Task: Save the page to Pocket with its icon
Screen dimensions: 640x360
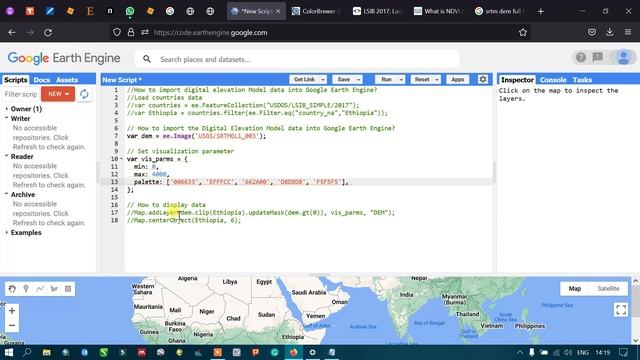Action: [592, 32]
